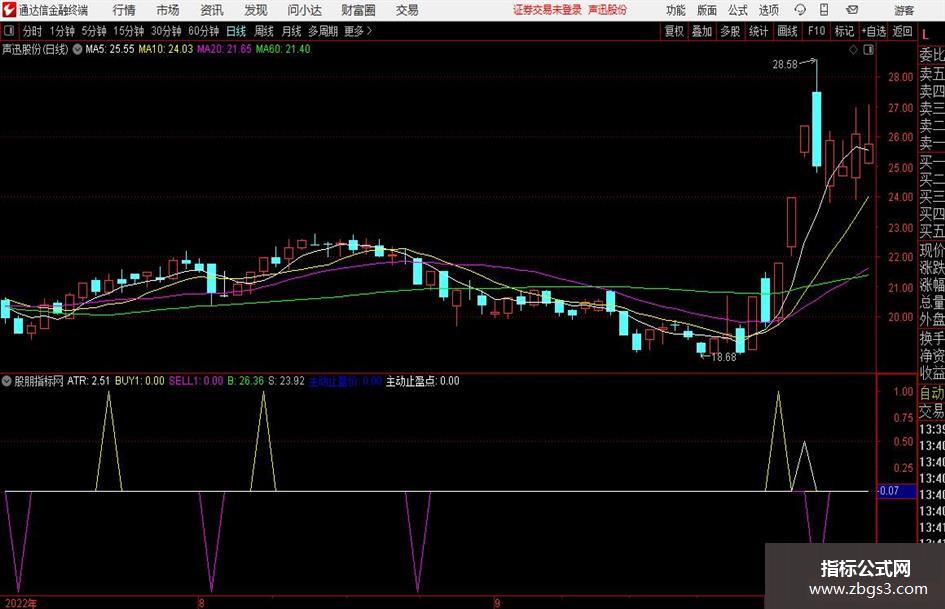945x609 pixels.
Task: Click the L tab in right panel
Action: (925, 36)
